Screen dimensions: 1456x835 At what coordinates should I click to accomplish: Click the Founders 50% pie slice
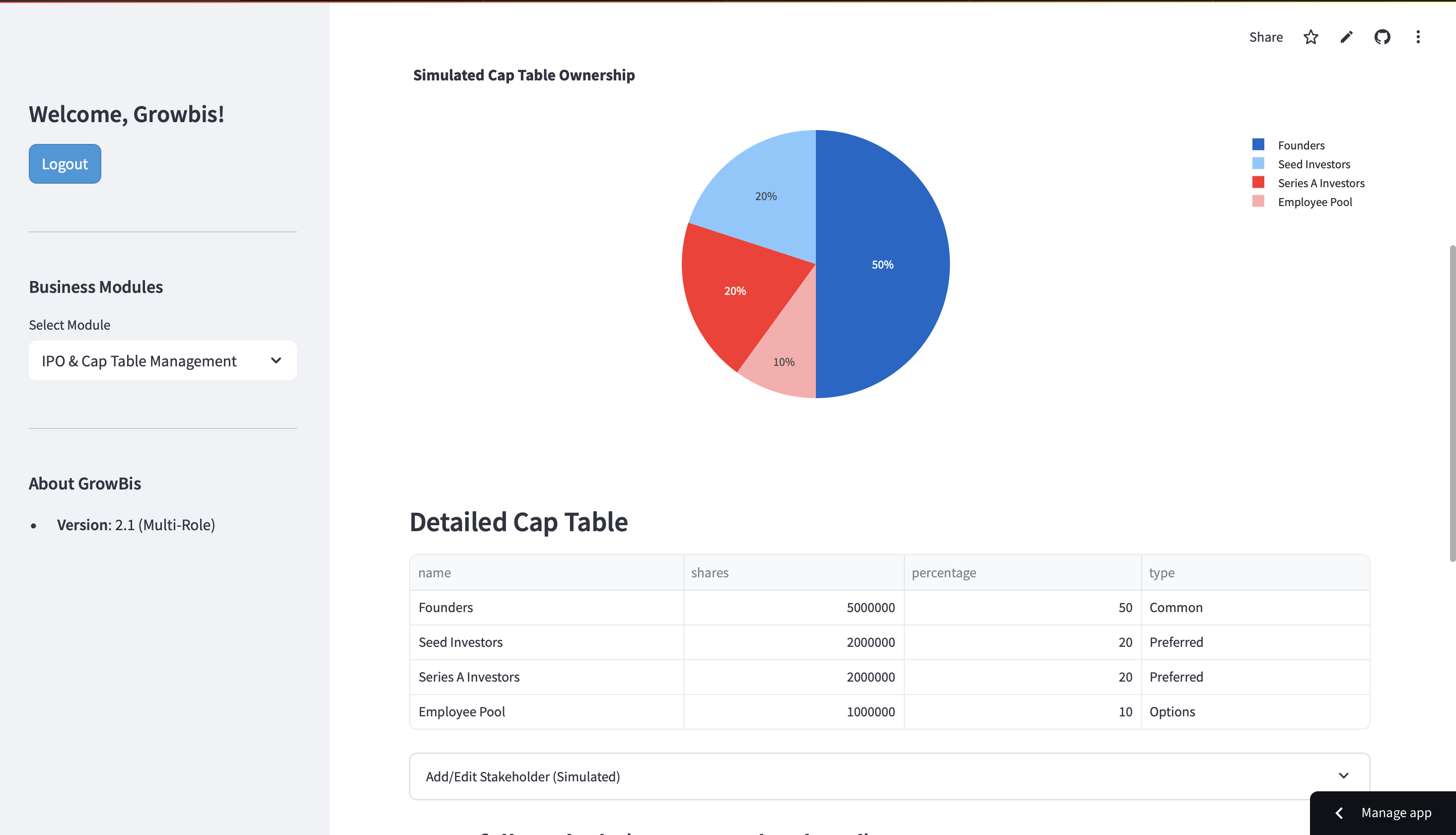(x=882, y=265)
